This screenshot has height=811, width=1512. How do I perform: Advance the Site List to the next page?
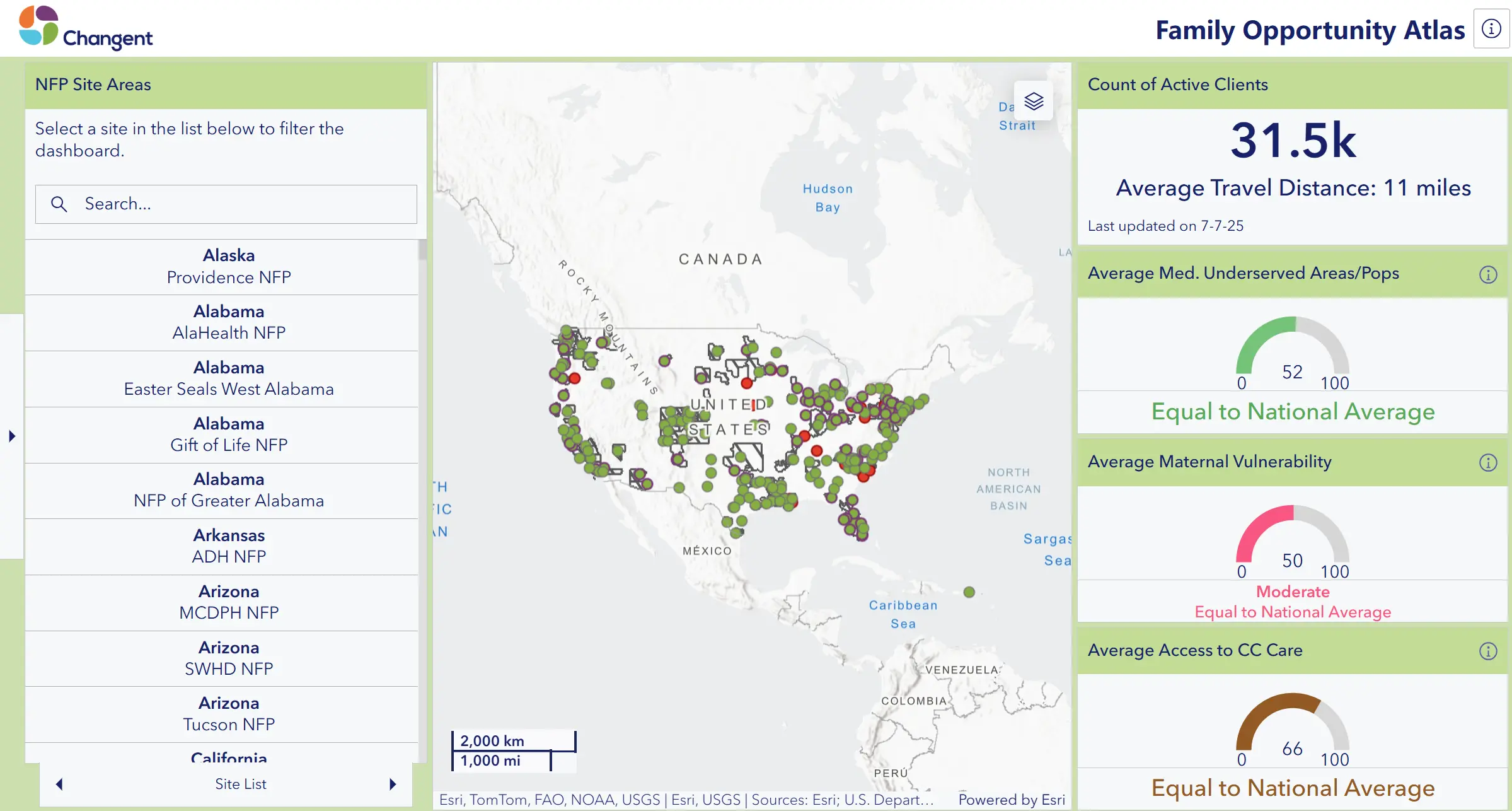click(x=393, y=783)
